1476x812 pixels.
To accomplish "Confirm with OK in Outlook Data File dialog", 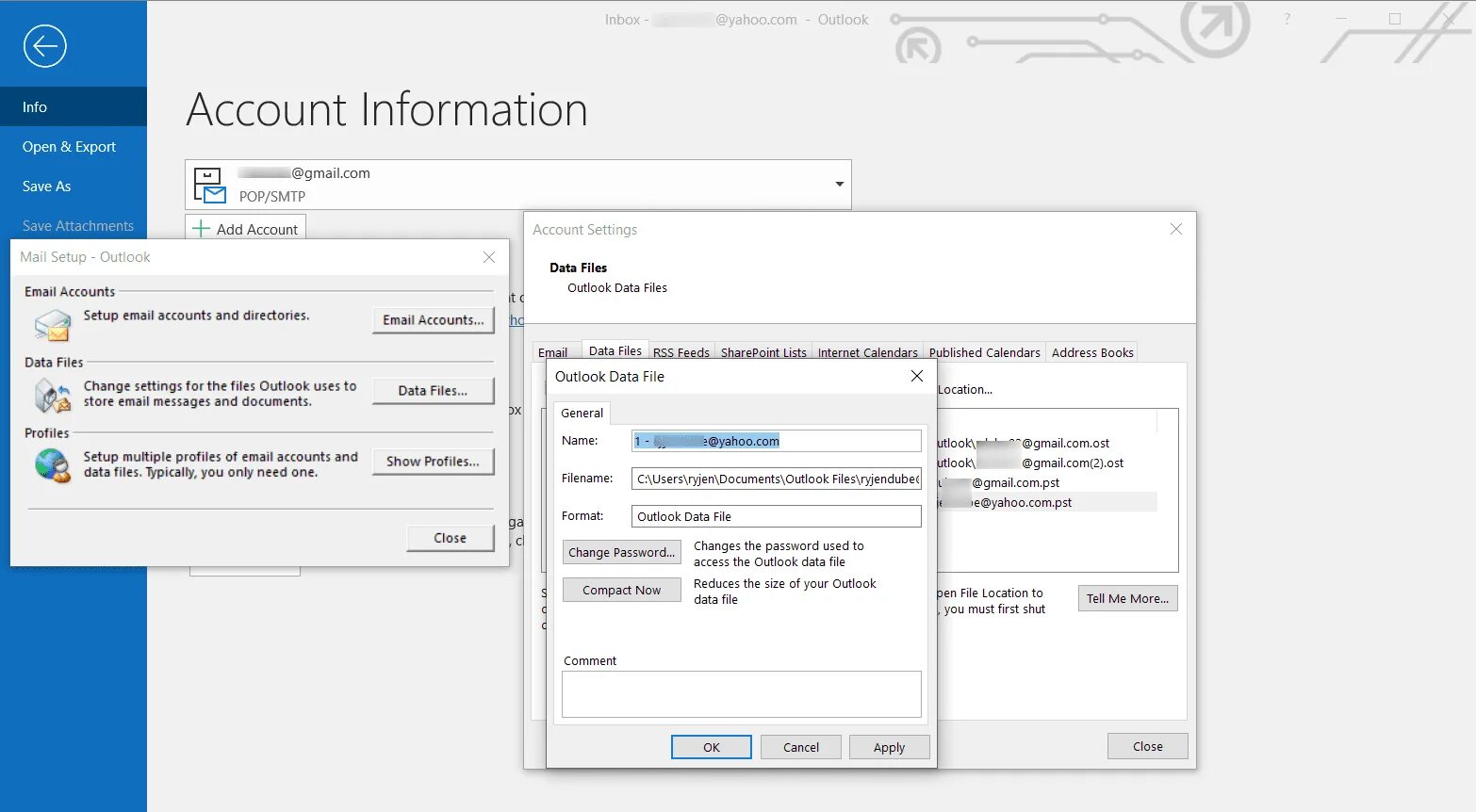I will coord(712,747).
